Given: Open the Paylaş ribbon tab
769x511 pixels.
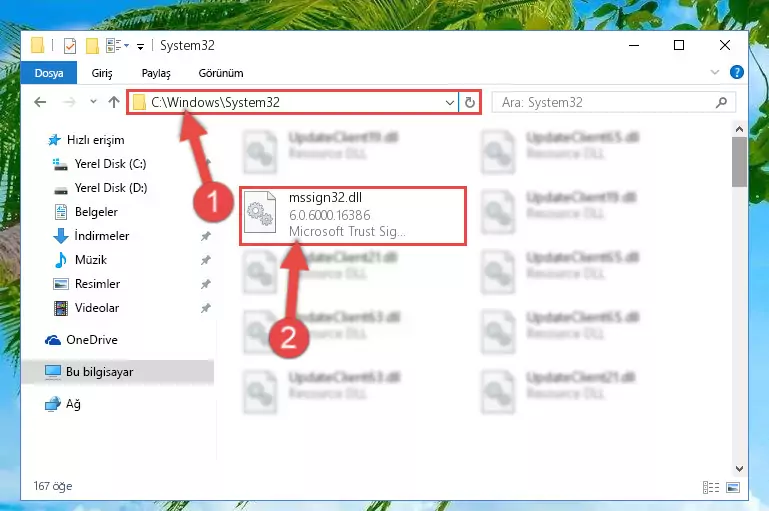Looking at the screenshot, I should point(156,73).
